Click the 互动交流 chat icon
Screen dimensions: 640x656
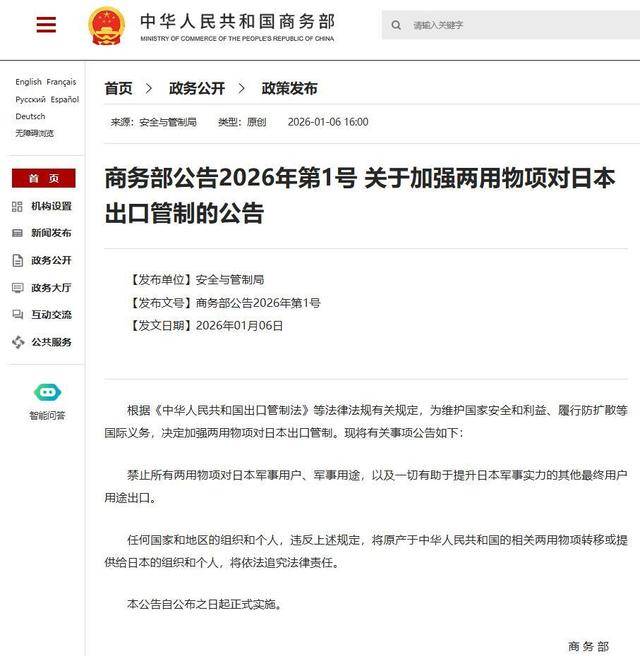coord(18,315)
